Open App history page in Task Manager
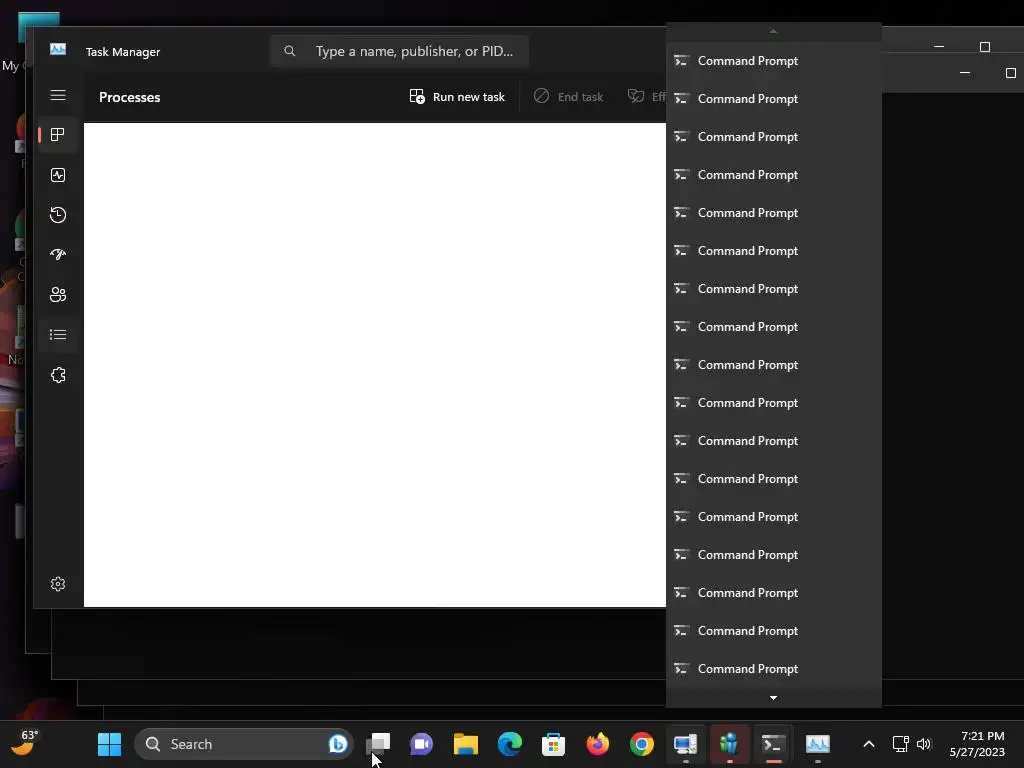This screenshot has height=768, width=1024. (x=57, y=215)
